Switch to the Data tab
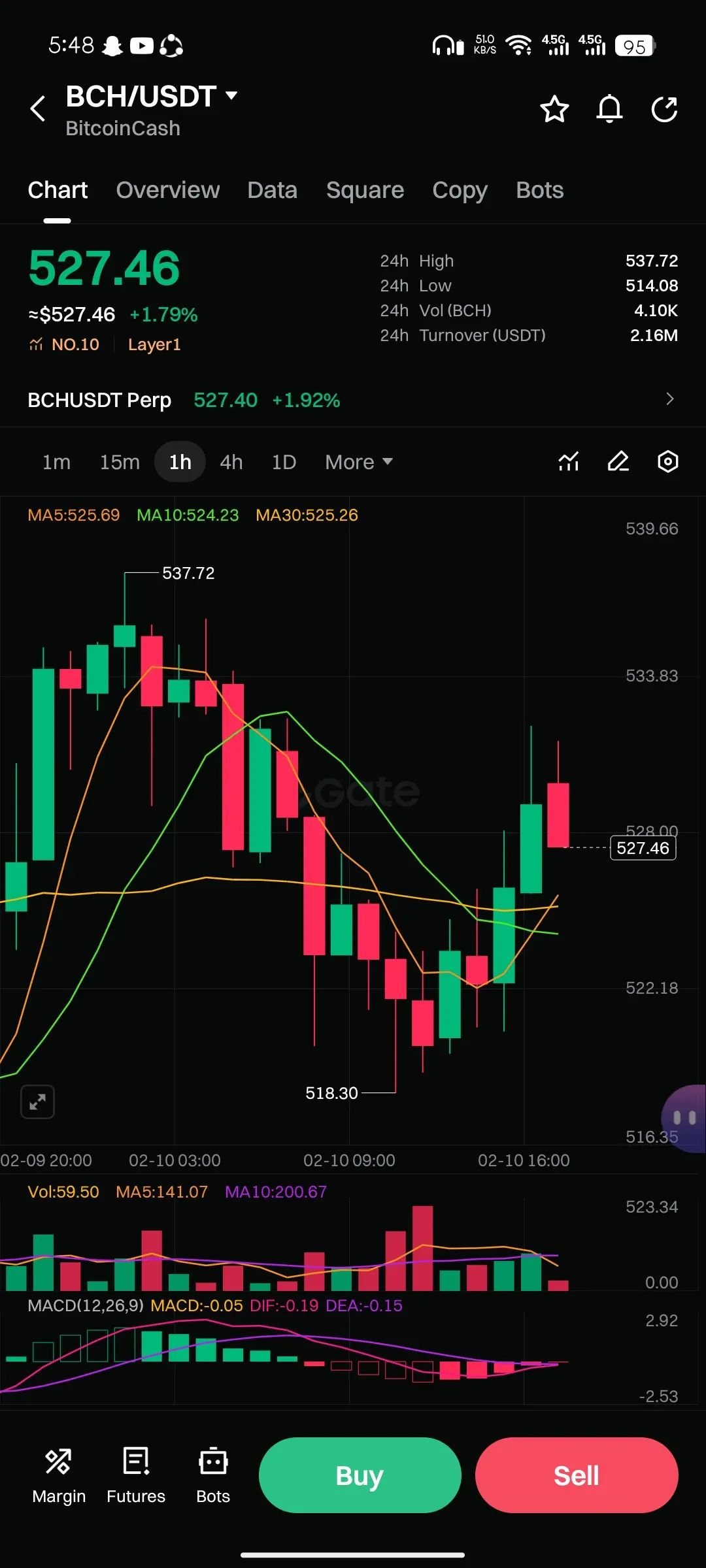Screen dimensions: 706x1568 point(273,190)
